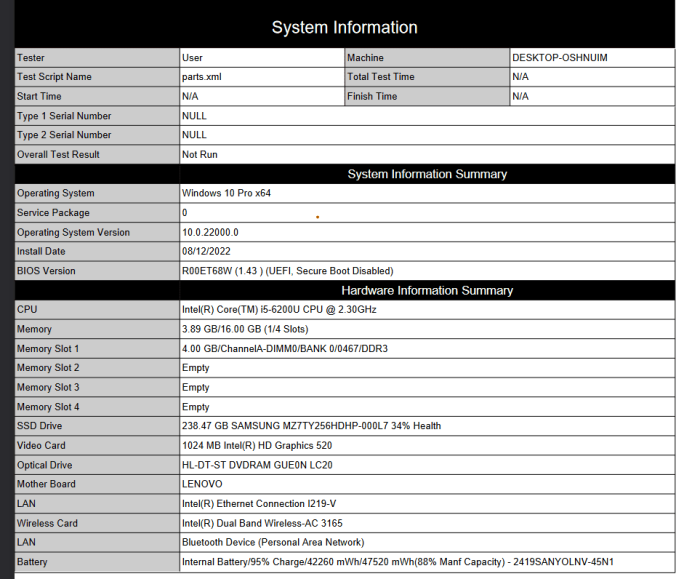Click the Dual Band Wireless-AC 3165 value

(262, 523)
